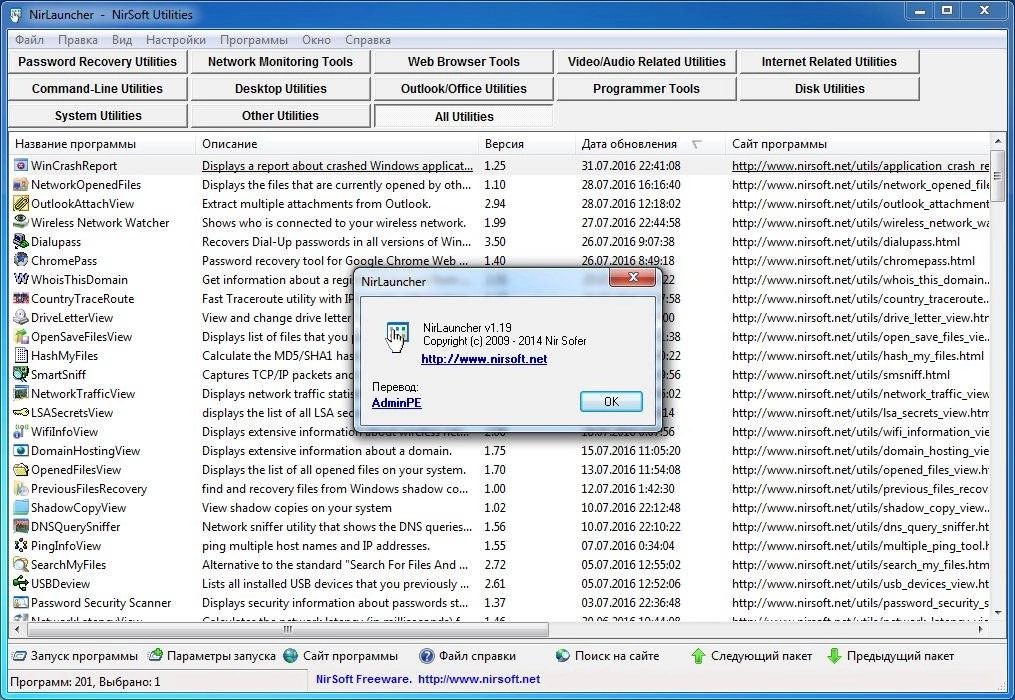Click the OpenedFilesView folder icon
Screen dimensions: 1015x700
21,469
